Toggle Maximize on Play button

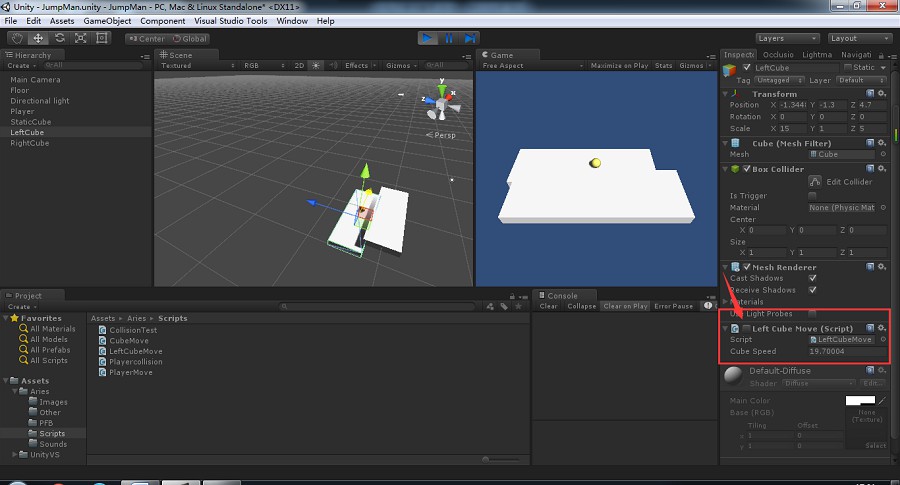(619, 65)
